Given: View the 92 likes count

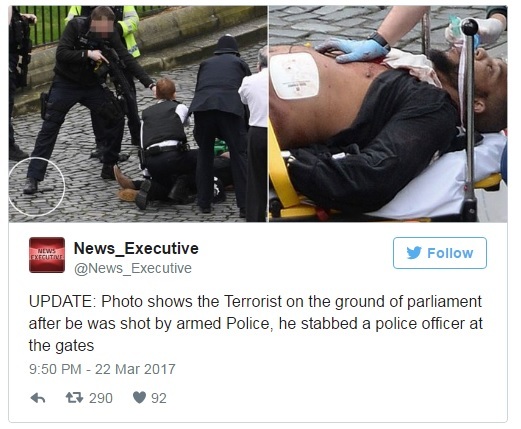Looking at the screenshot, I should click(x=159, y=398).
